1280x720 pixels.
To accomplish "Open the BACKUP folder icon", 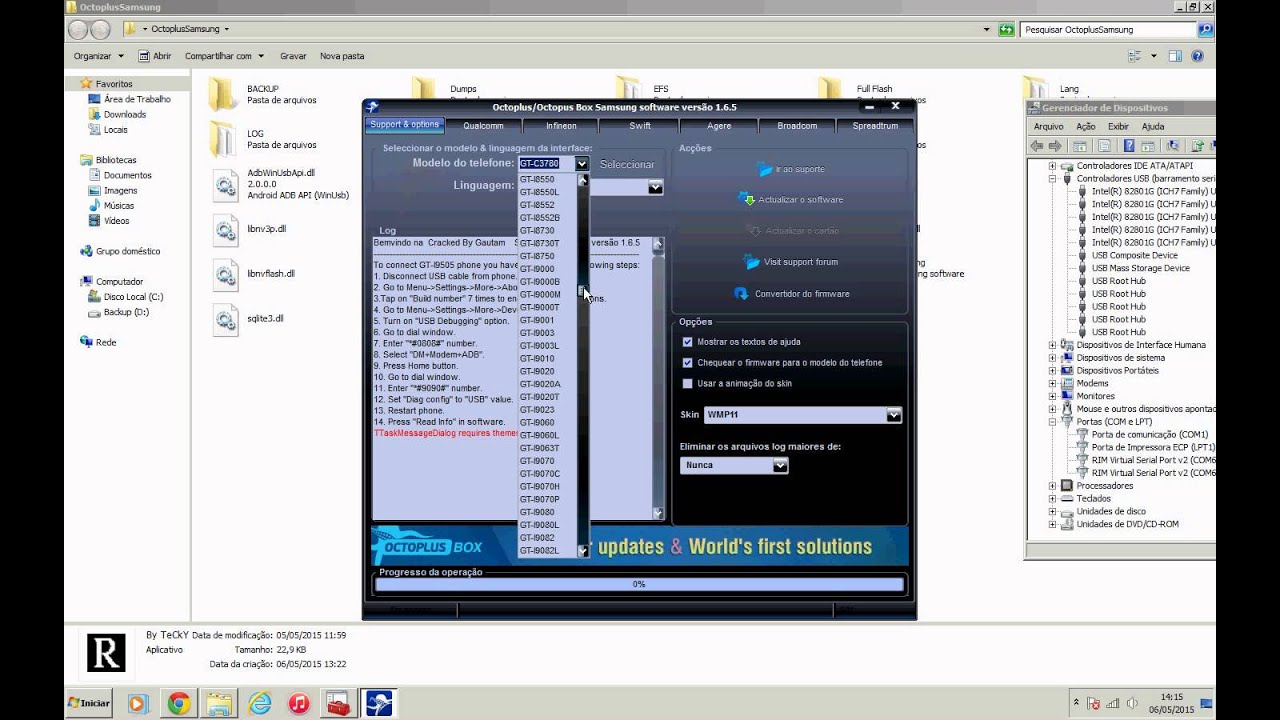I will [x=223, y=94].
